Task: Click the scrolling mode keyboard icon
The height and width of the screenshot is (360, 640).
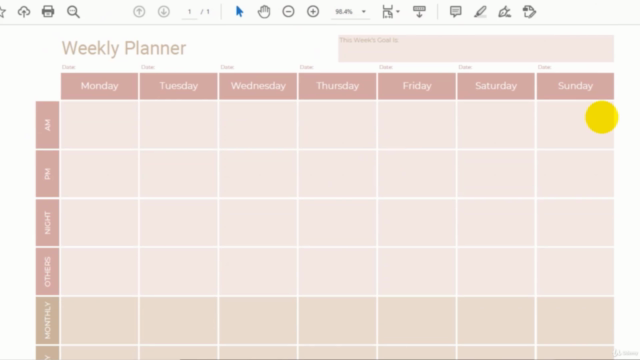Action: (419, 11)
